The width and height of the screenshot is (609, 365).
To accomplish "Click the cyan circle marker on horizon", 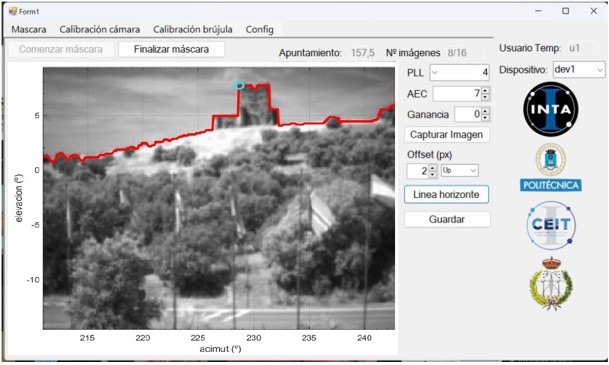I will click(239, 85).
